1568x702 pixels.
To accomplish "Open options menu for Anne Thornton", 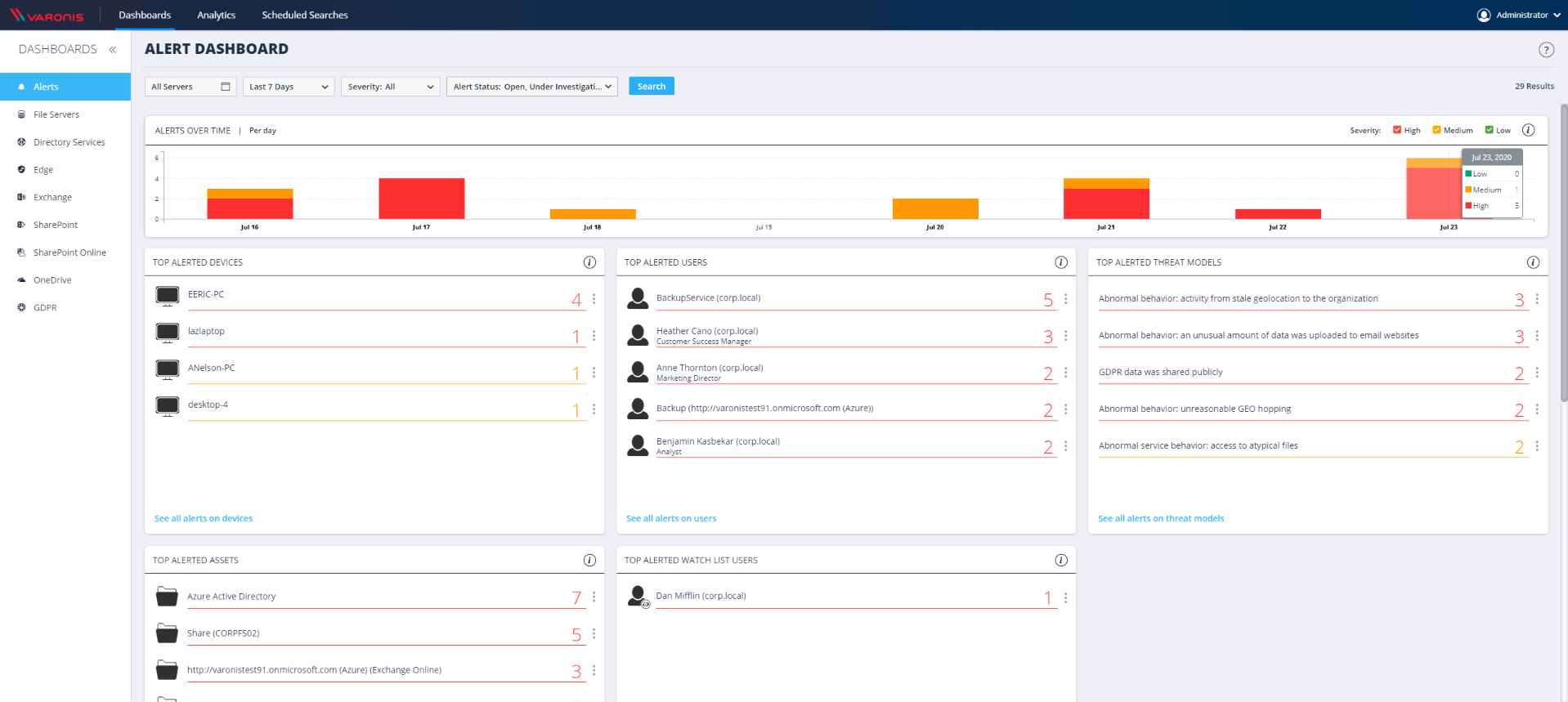I will pyautogui.click(x=1065, y=373).
